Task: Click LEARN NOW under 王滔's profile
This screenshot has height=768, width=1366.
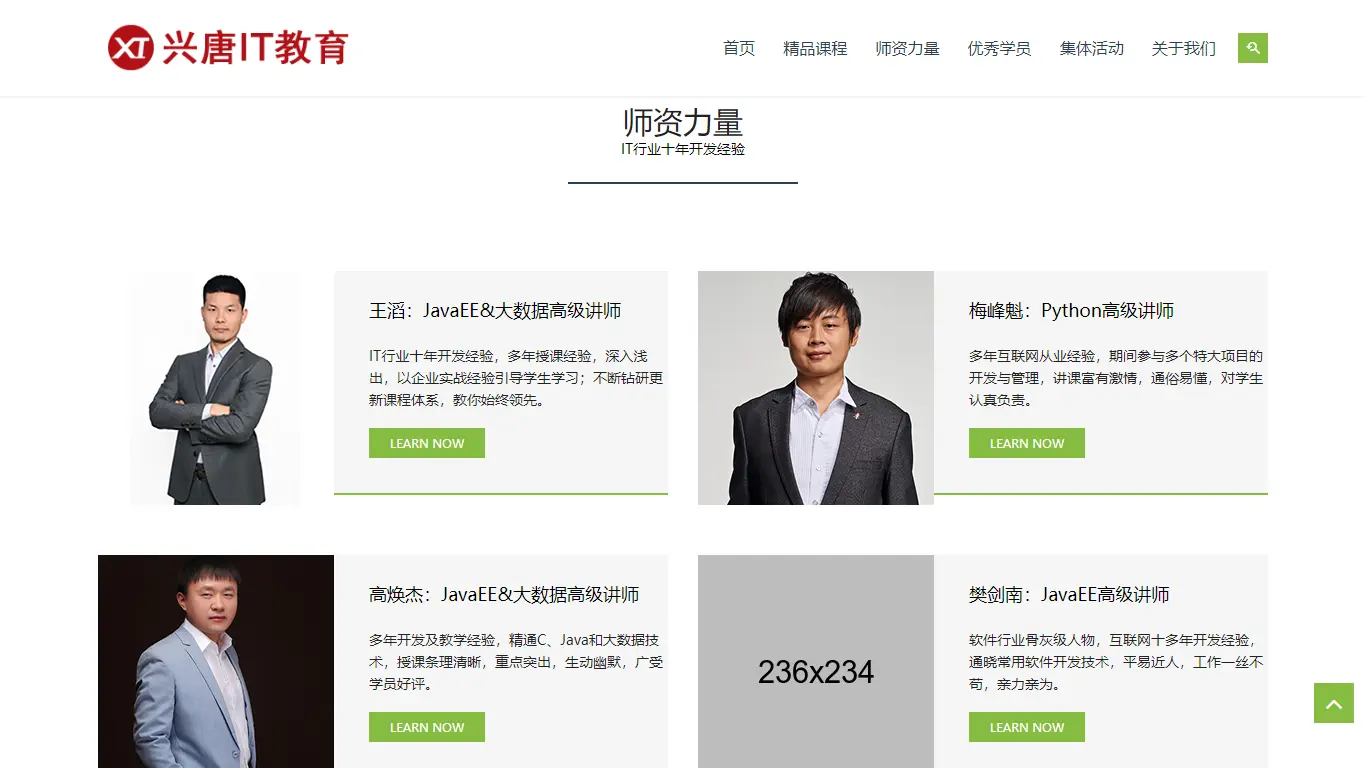Action: tap(427, 443)
